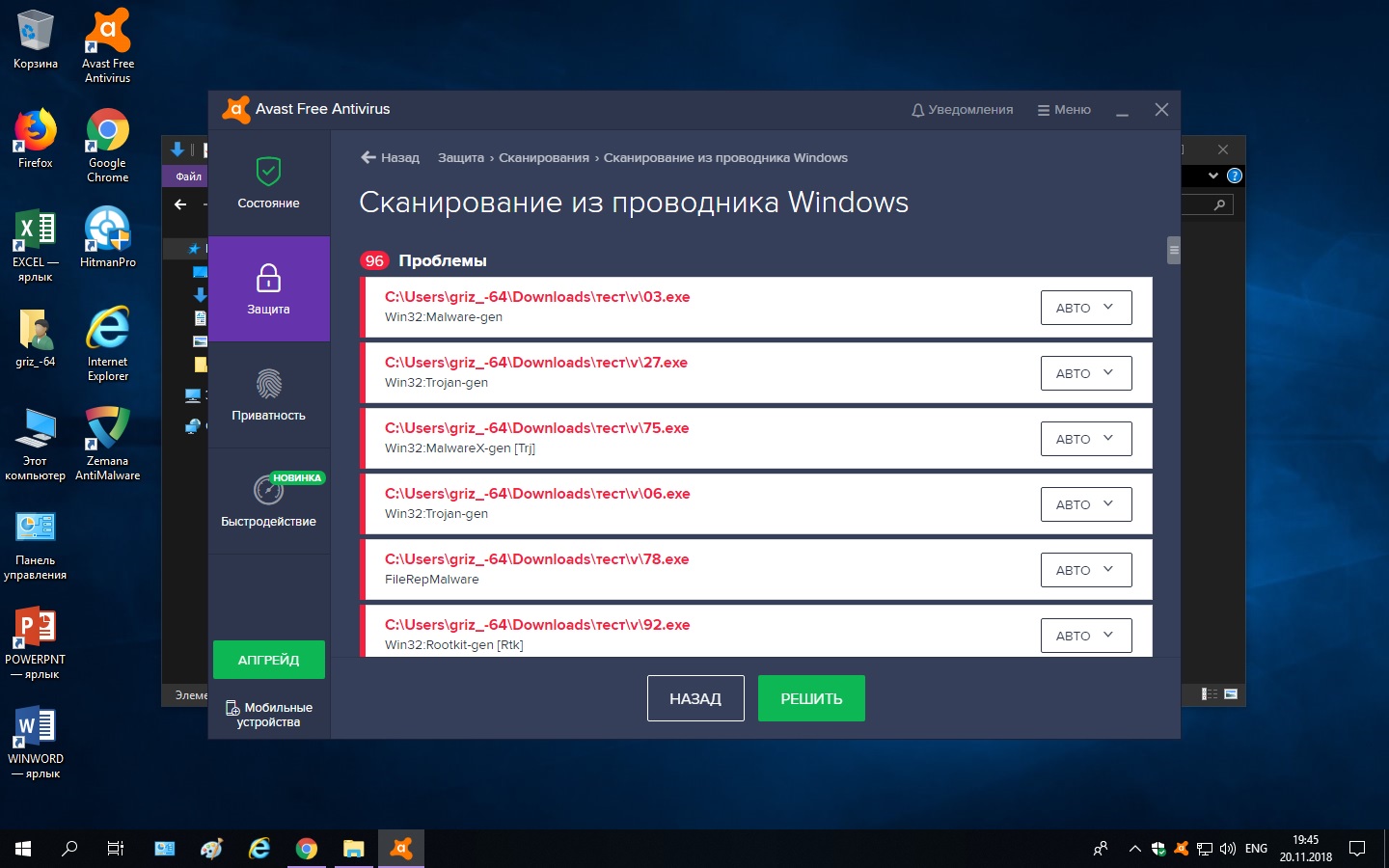Open the Приватность fingerprint section
Image resolution: width=1389 pixels, height=868 pixels.
[268, 394]
